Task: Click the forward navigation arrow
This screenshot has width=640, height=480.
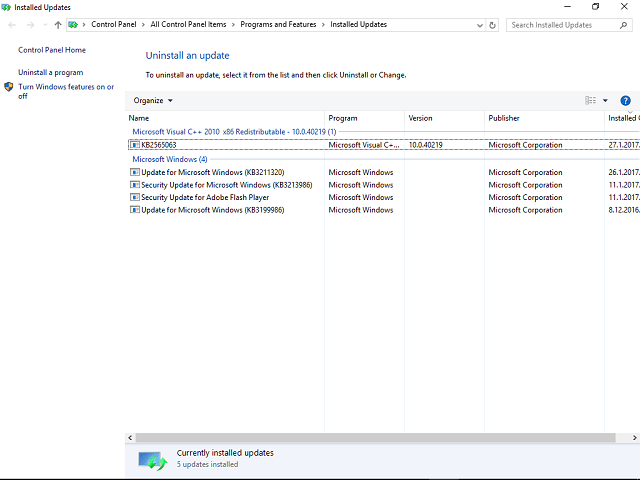Action: [30, 25]
